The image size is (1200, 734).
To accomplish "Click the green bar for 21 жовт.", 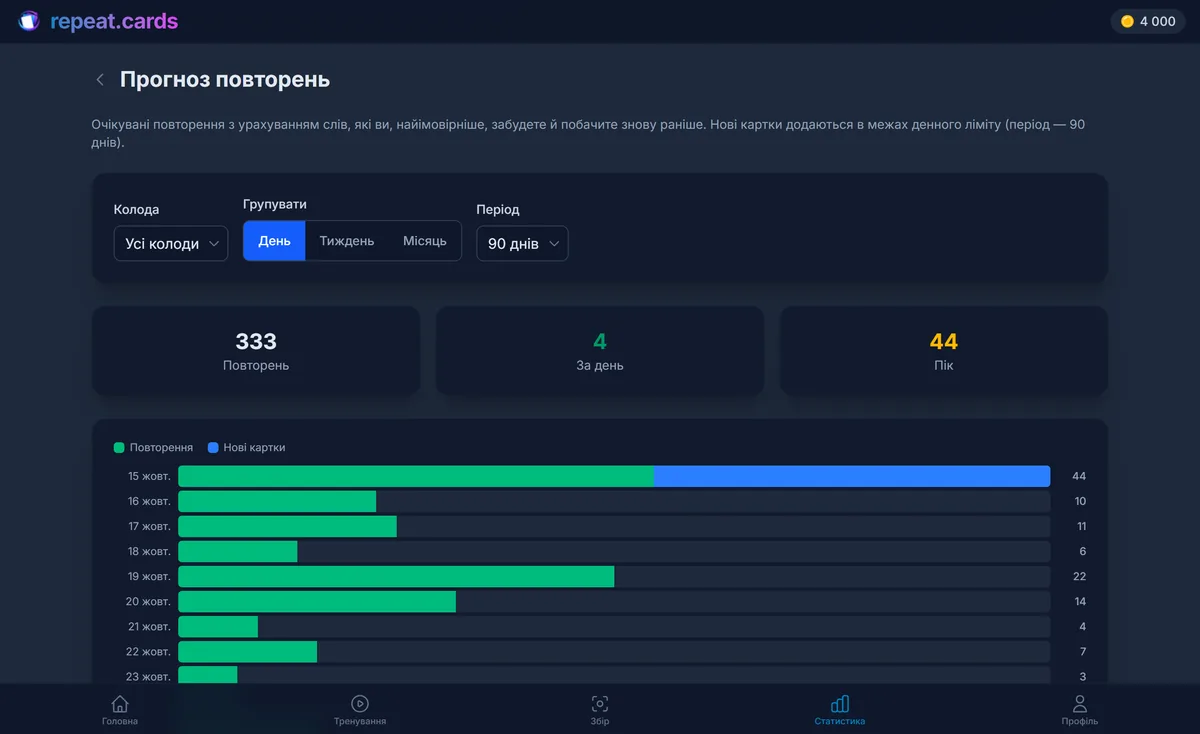I will (218, 626).
